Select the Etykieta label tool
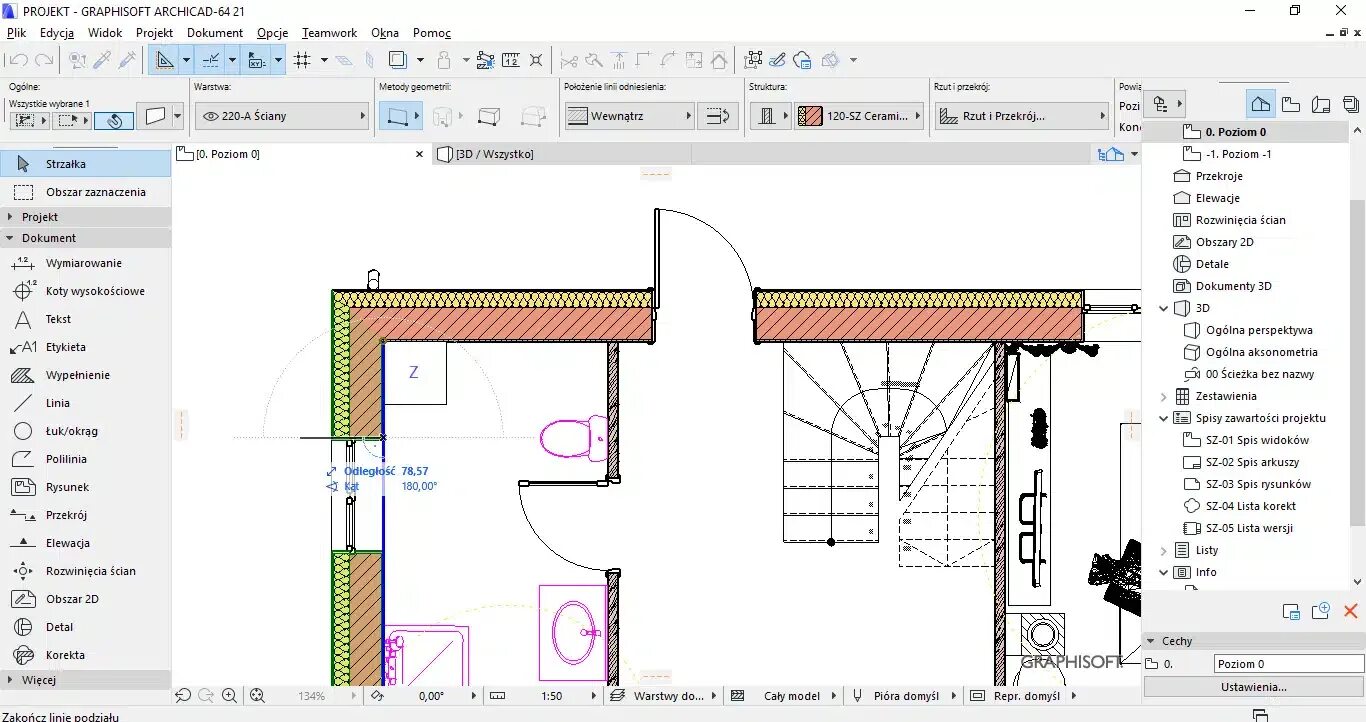Screen dimensions: 1366x722 coord(85,347)
